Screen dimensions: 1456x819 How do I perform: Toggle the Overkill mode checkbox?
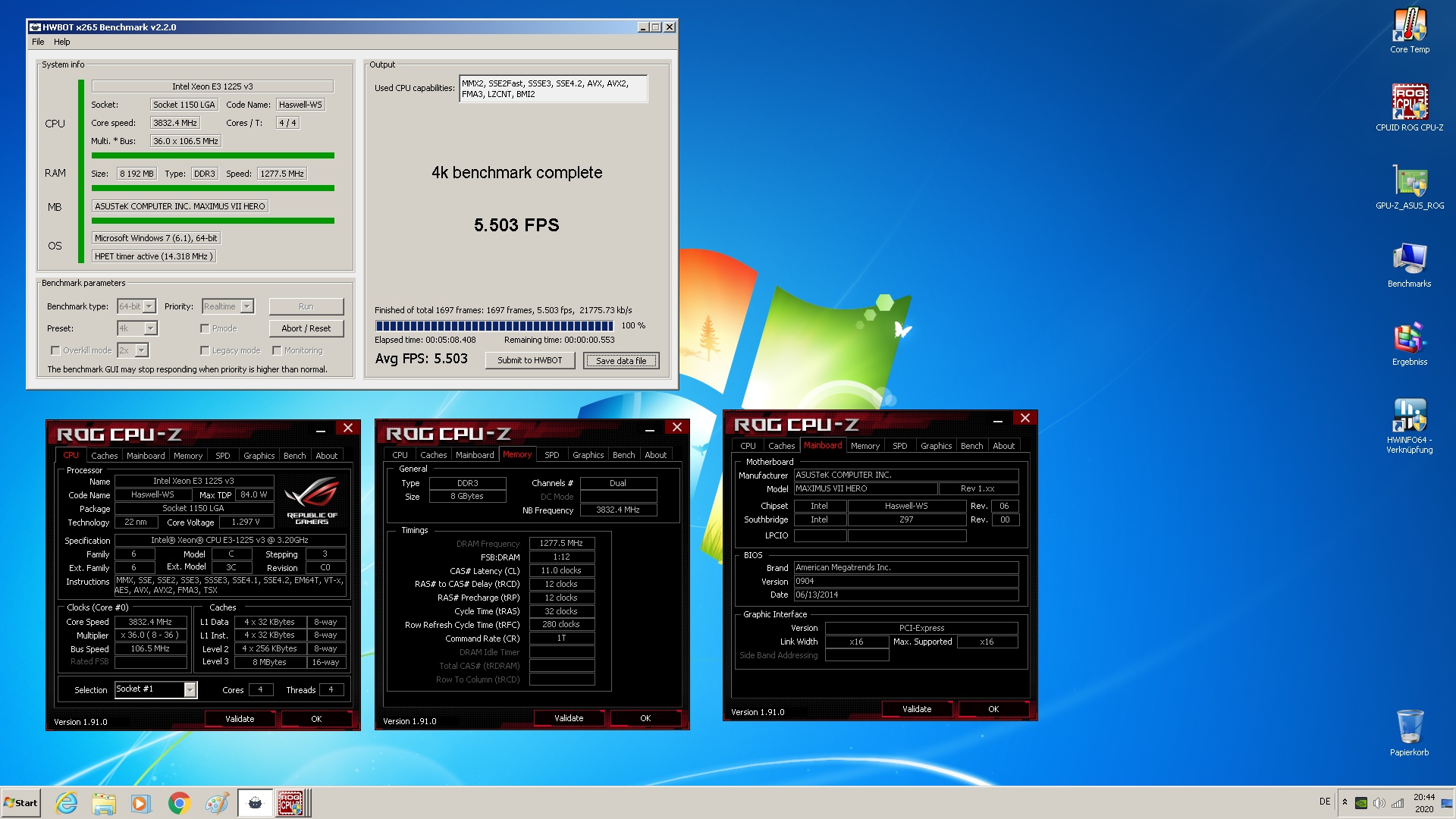tap(55, 351)
